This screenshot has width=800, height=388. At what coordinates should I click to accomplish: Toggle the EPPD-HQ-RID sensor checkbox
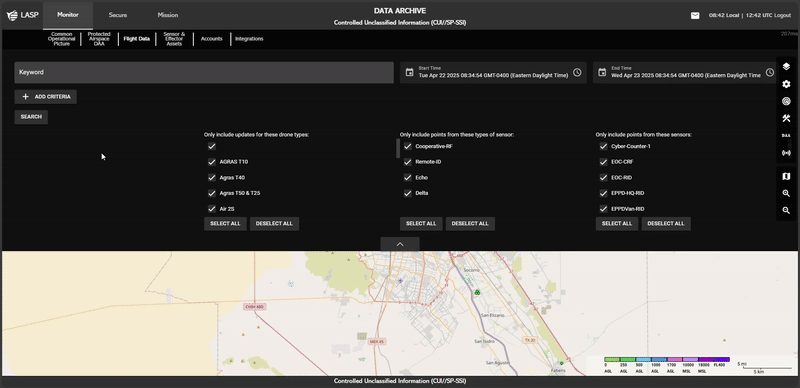[604, 193]
